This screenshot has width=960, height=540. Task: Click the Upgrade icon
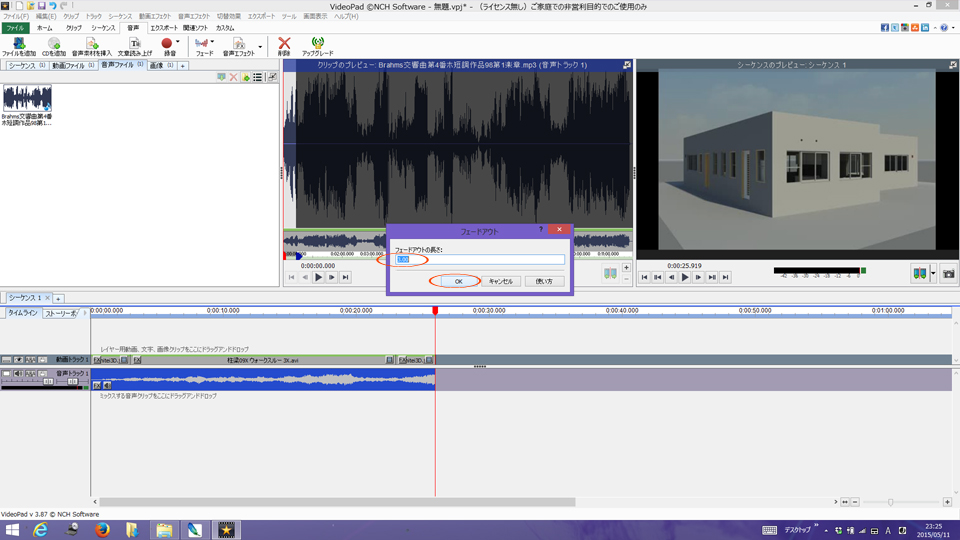point(317,43)
